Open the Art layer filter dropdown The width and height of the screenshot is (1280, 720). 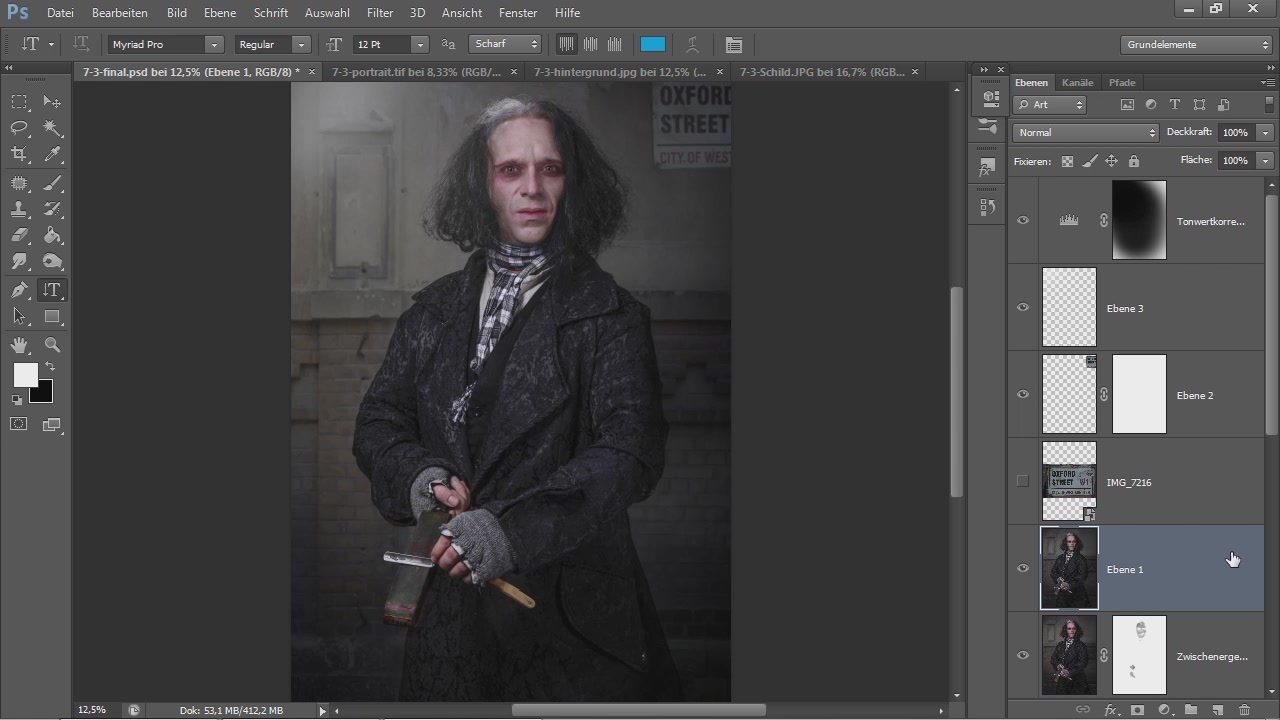point(1049,104)
